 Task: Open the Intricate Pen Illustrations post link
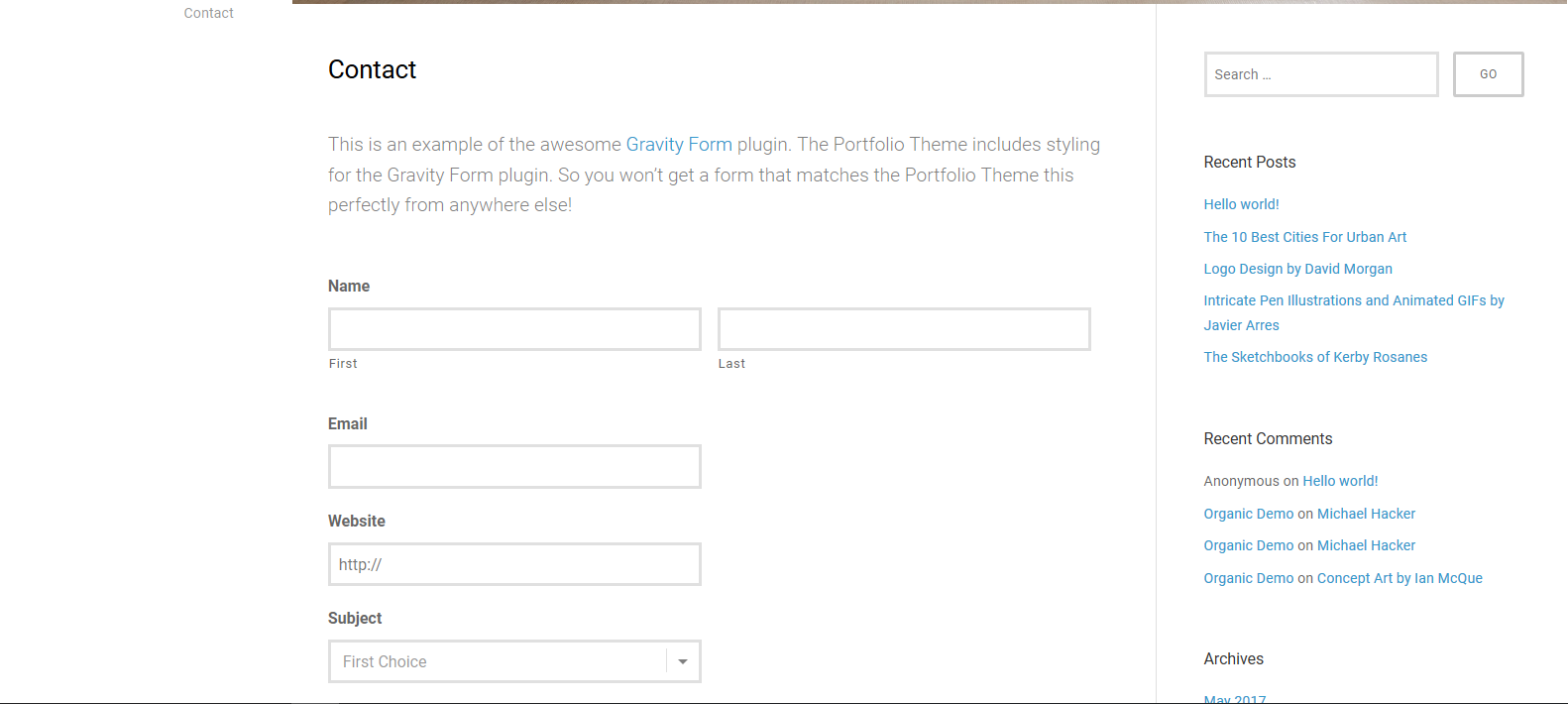tap(1353, 300)
